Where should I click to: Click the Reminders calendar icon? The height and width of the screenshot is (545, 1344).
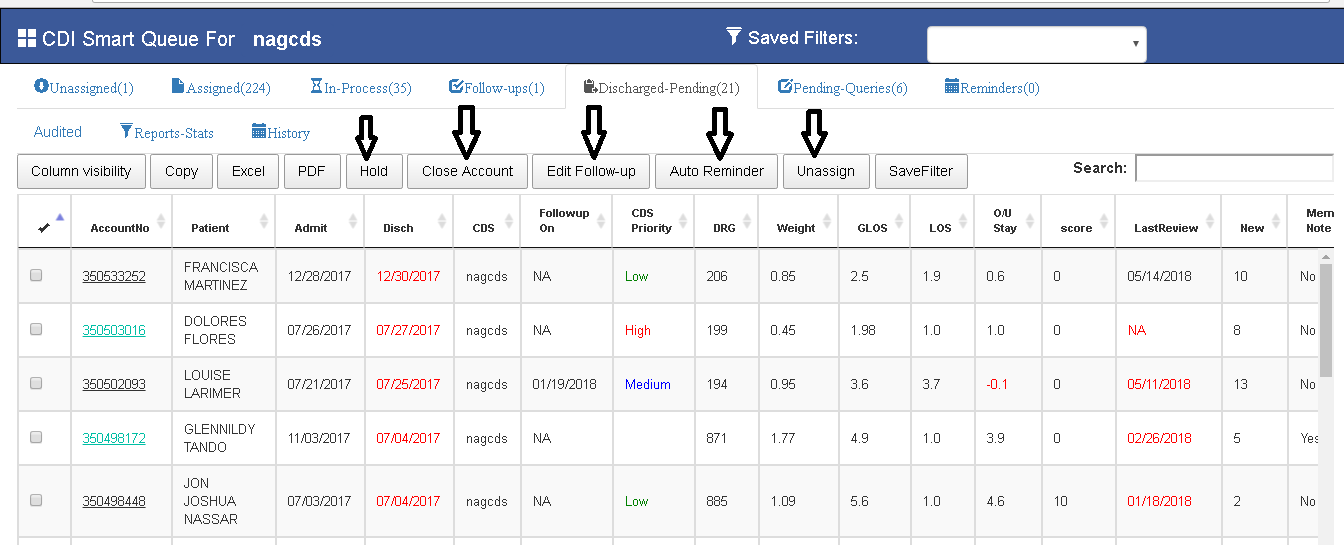[952, 87]
